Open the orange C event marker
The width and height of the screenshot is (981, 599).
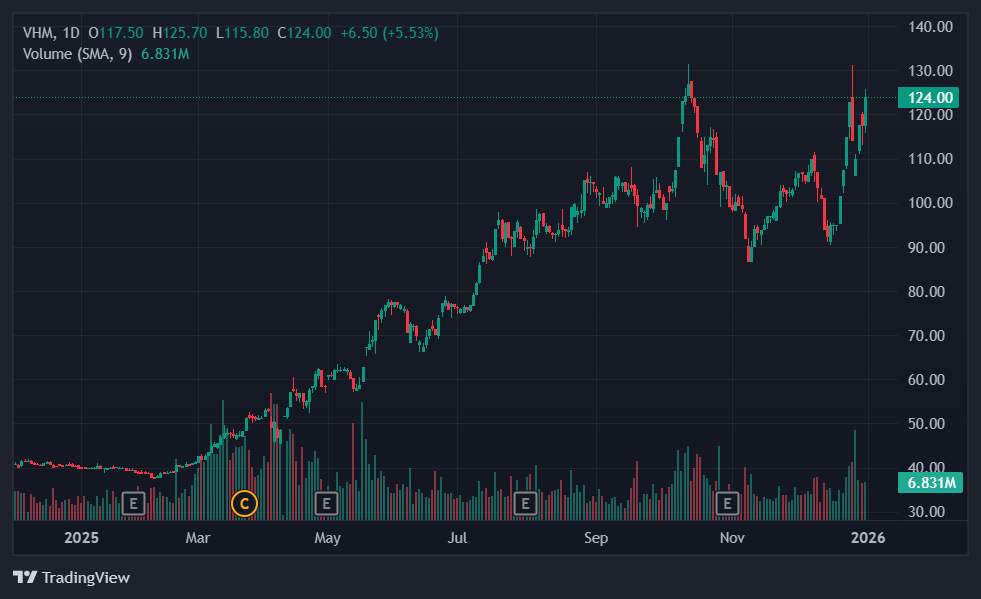[x=244, y=503]
